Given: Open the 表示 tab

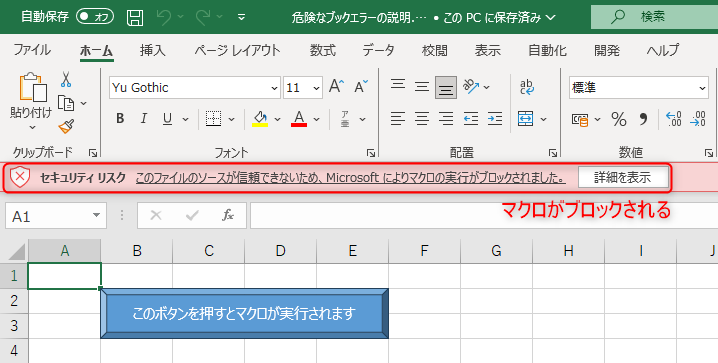Looking at the screenshot, I should (488, 50).
